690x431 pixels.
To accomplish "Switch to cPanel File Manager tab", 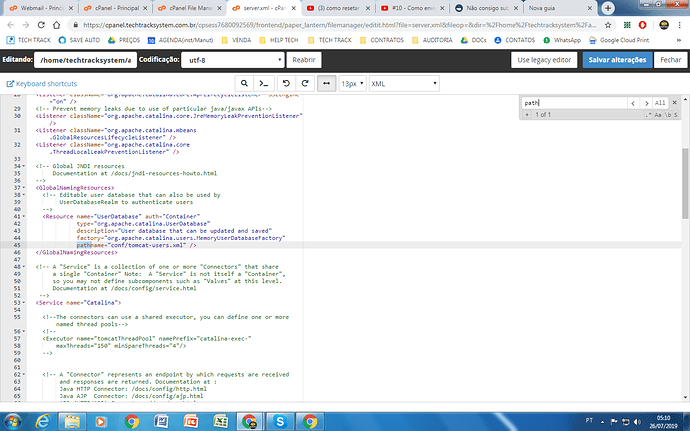I will click(x=190, y=8).
